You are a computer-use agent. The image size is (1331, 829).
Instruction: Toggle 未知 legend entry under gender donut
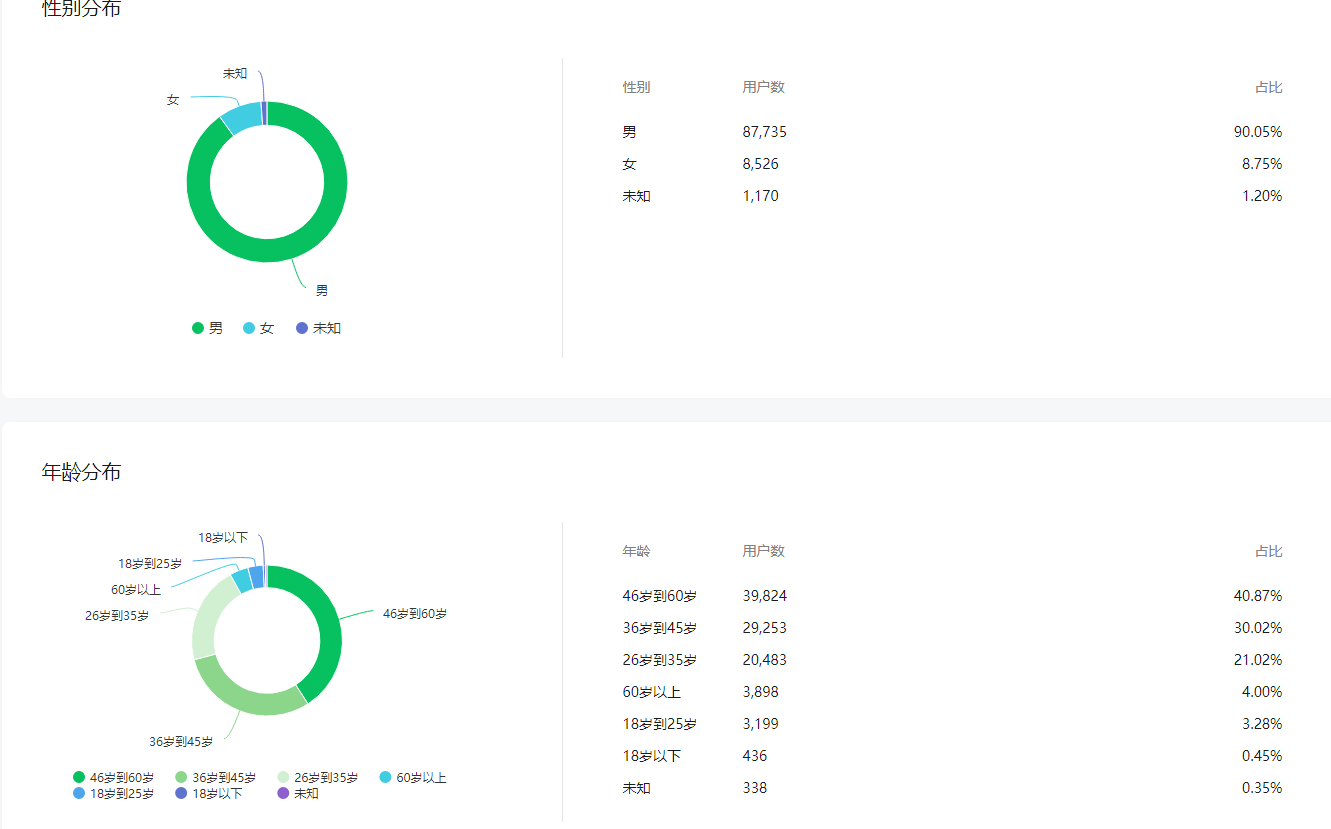pyautogui.click(x=318, y=328)
